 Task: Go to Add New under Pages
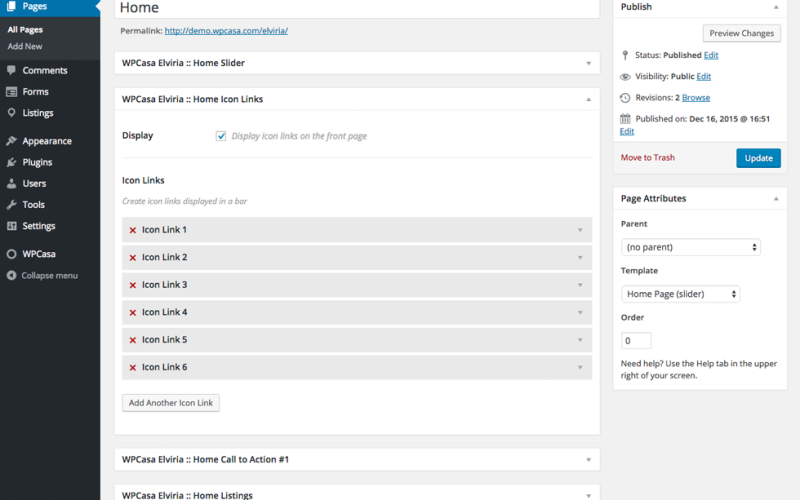point(25,47)
